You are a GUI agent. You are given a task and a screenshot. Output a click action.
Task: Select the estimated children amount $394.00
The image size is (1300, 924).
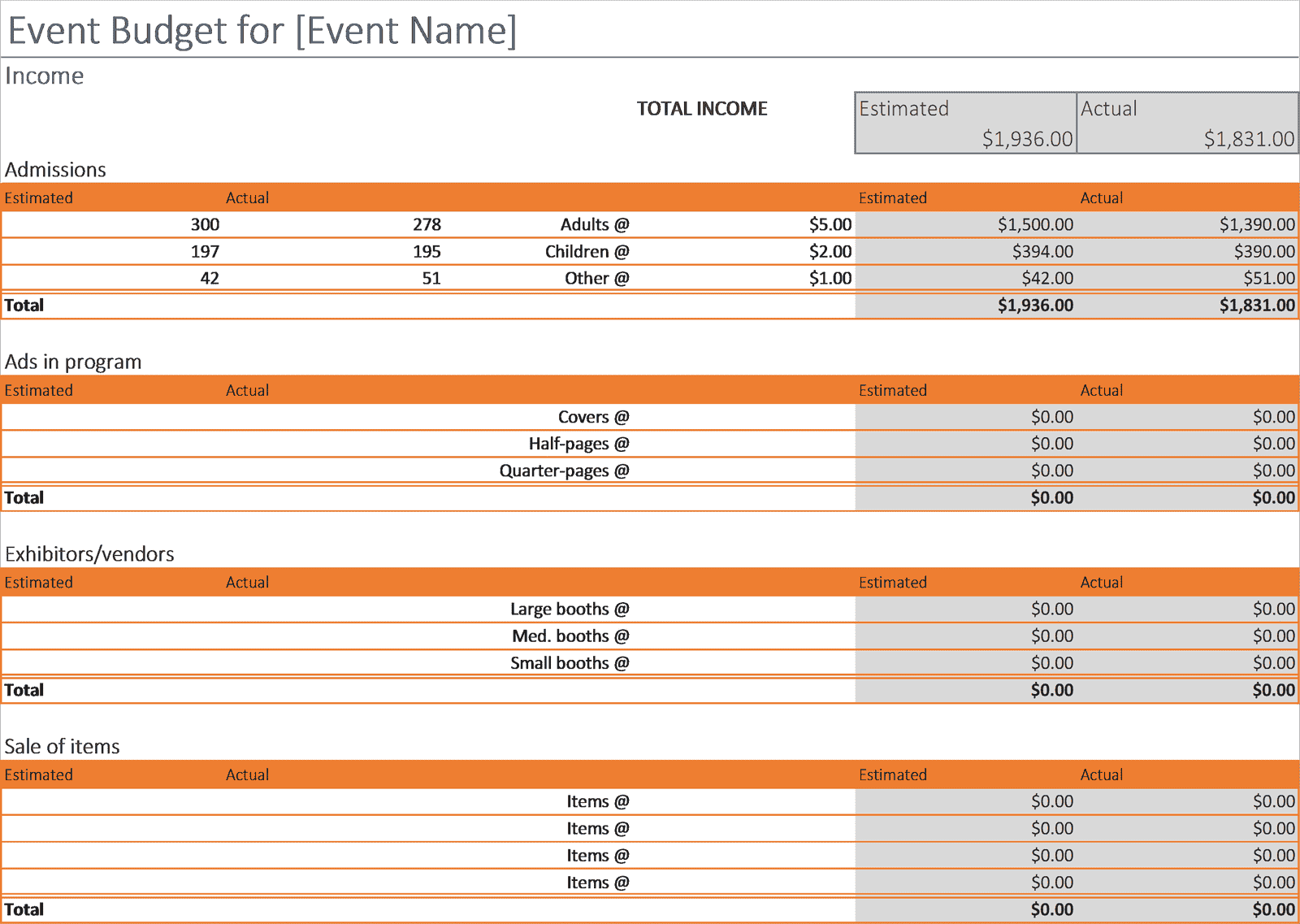click(x=1042, y=252)
